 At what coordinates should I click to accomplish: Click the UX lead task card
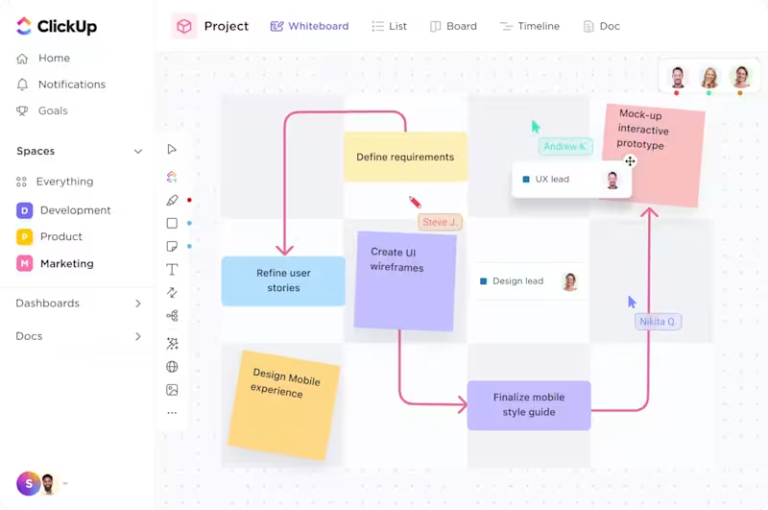point(572,180)
